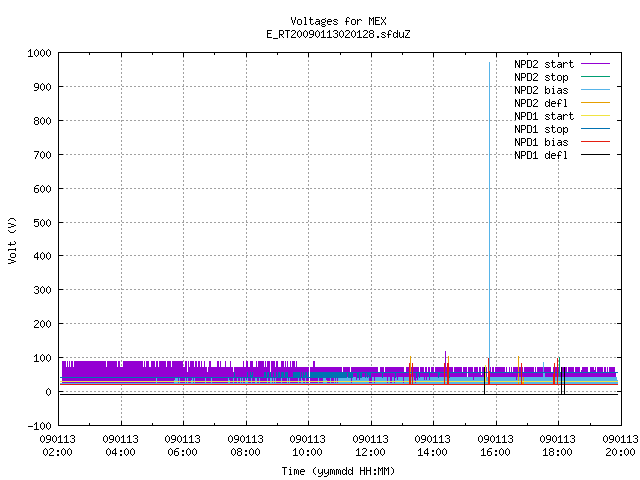Viewport: 640px width, 480px height.
Task: Click the 02:00 time tick label
Action: [x=58, y=452]
